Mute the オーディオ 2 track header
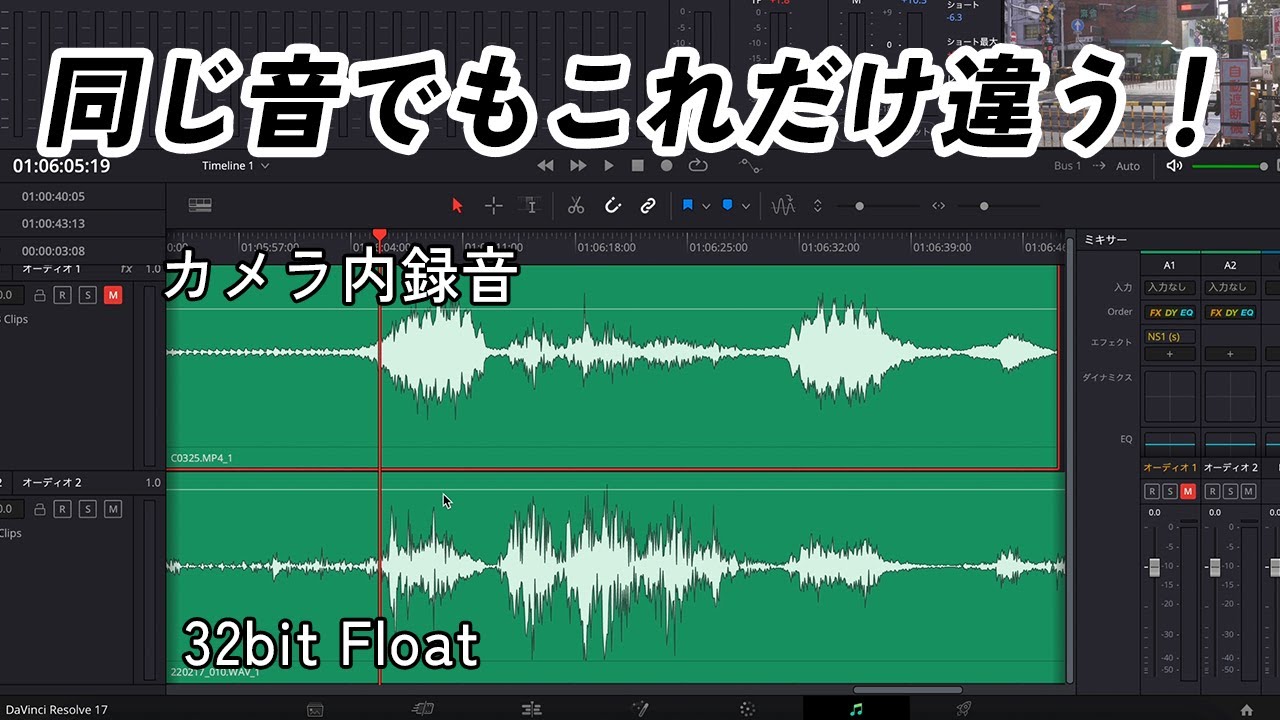 point(113,509)
